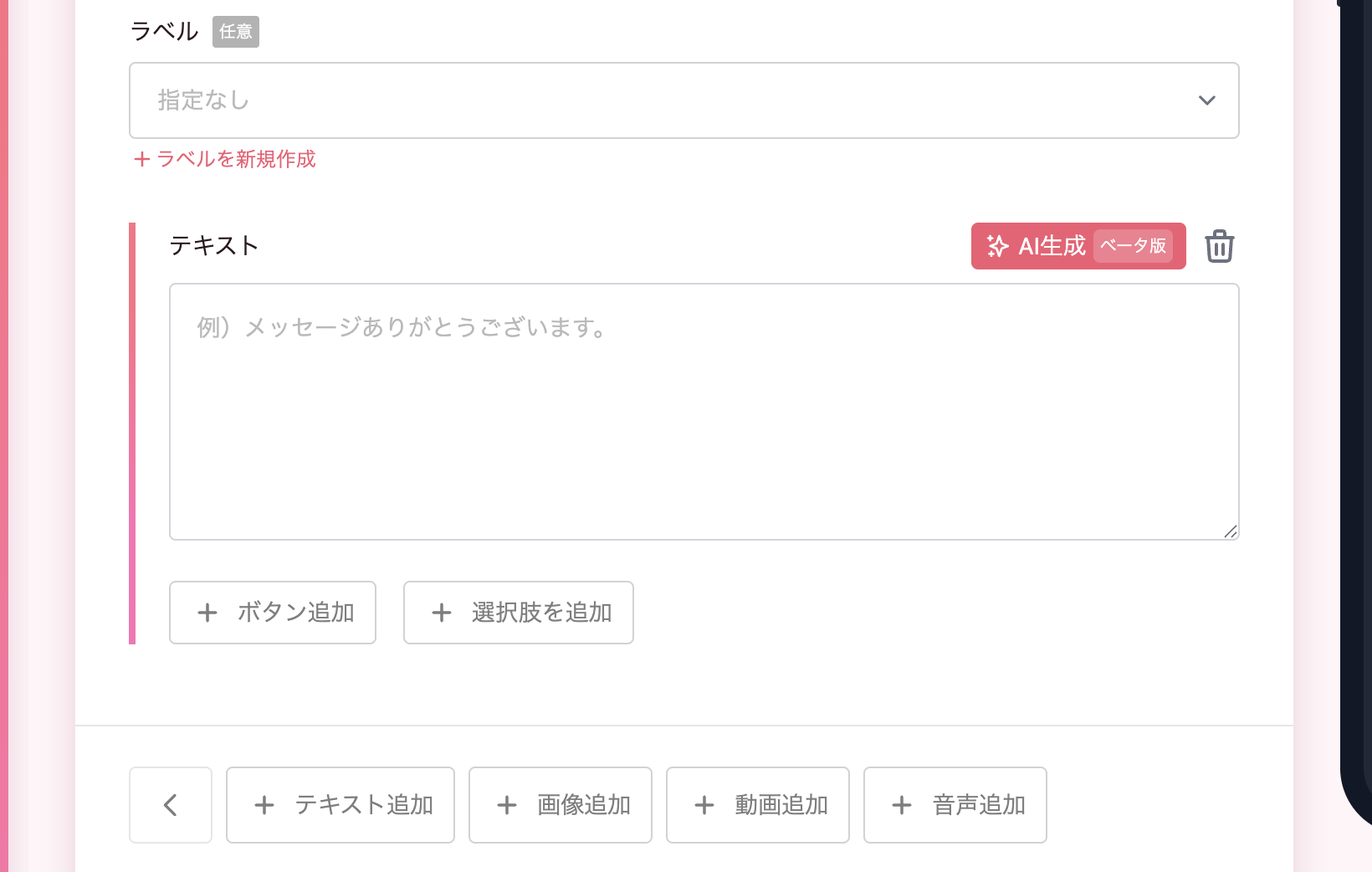
Task: Focus the message text area field
Action: pos(704,412)
